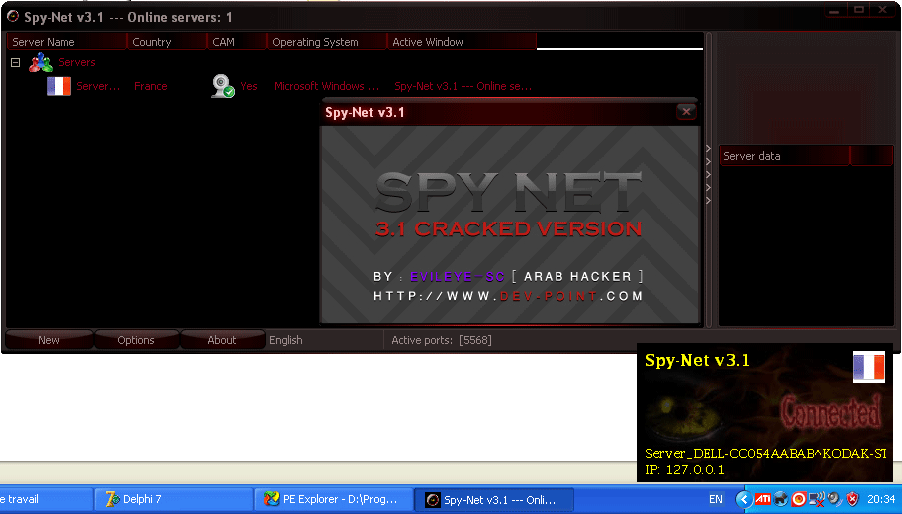Click the French flag beside the server
This screenshot has width=902, height=514.
(x=59, y=86)
